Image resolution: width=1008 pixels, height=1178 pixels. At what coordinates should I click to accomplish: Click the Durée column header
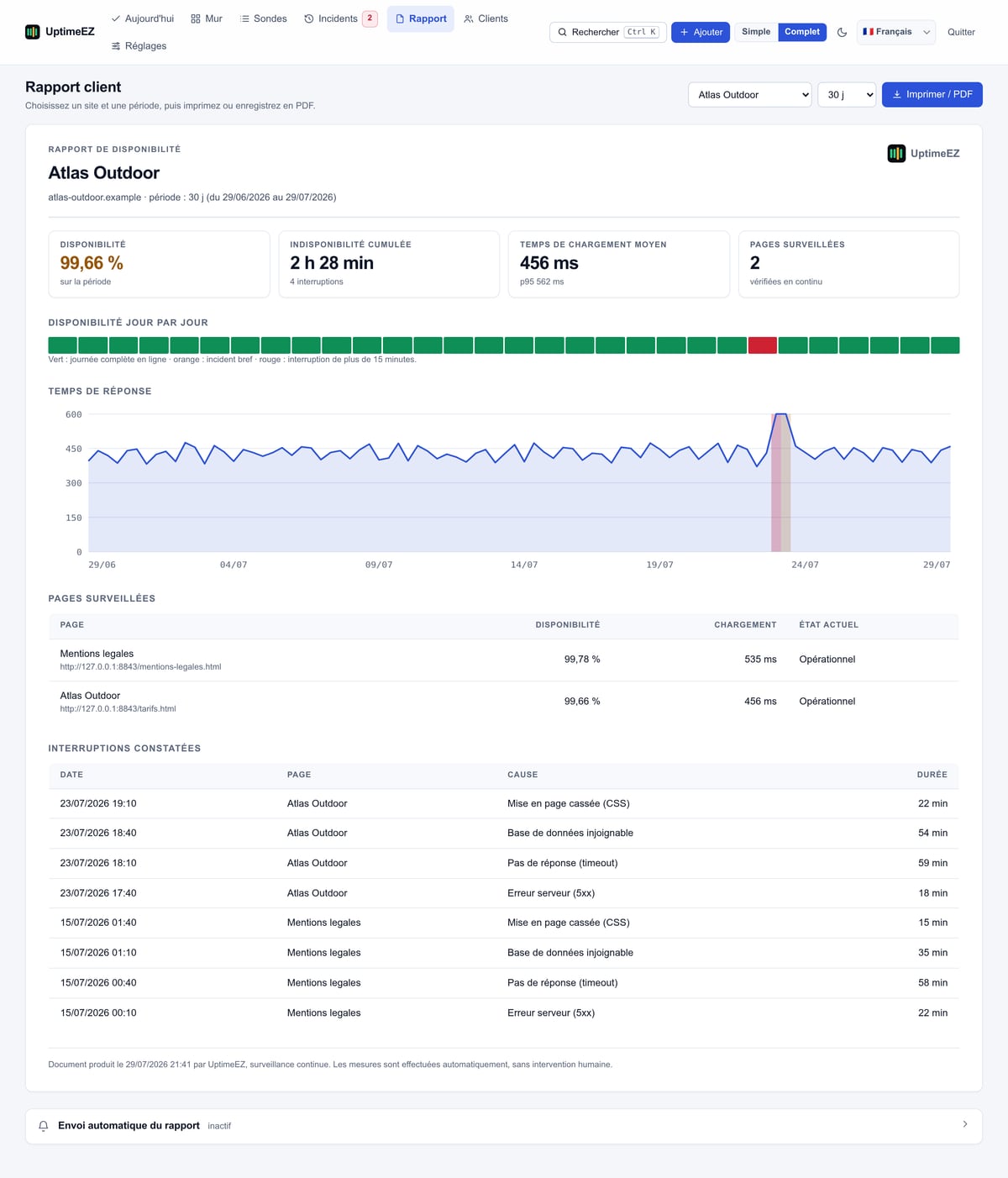point(932,775)
